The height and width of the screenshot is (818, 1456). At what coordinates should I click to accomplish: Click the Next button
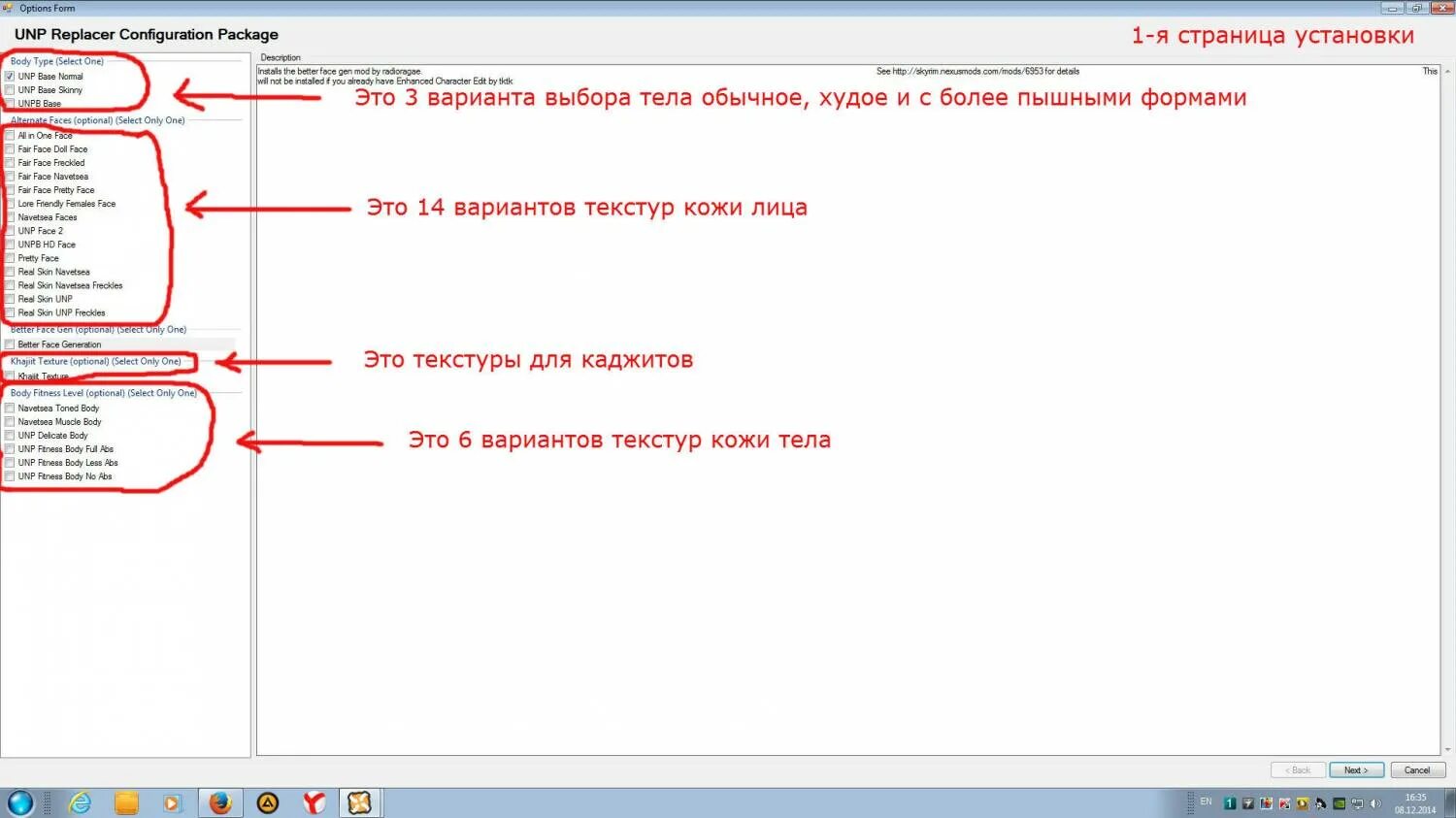(1356, 769)
